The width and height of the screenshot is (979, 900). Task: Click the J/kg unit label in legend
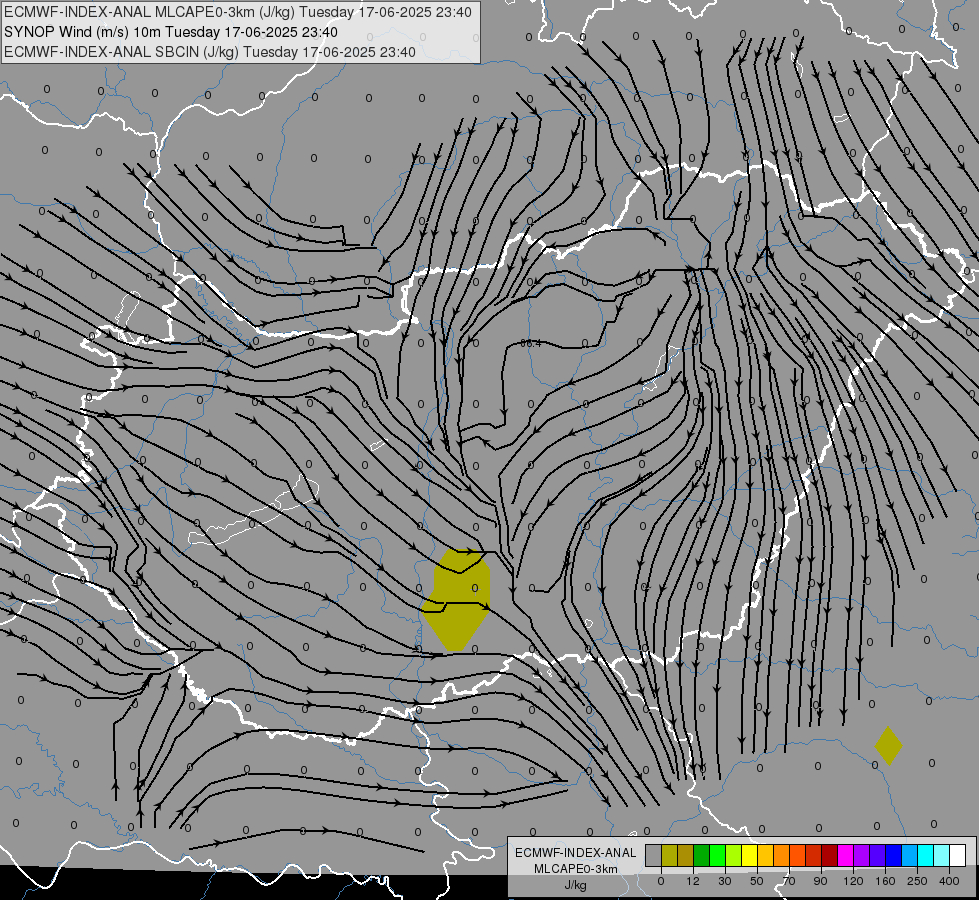click(x=575, y=885)
